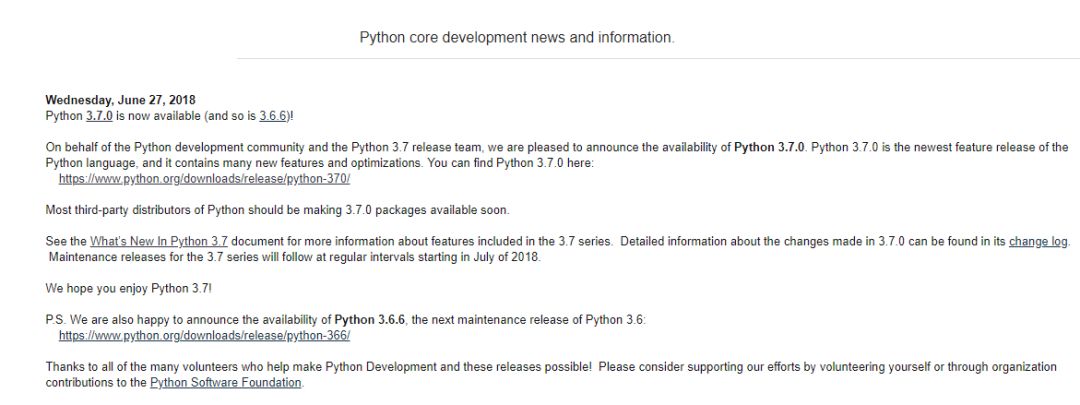Screen dimensions: 1080x405
Task: Open the change log link
Action: (1038, 242)
